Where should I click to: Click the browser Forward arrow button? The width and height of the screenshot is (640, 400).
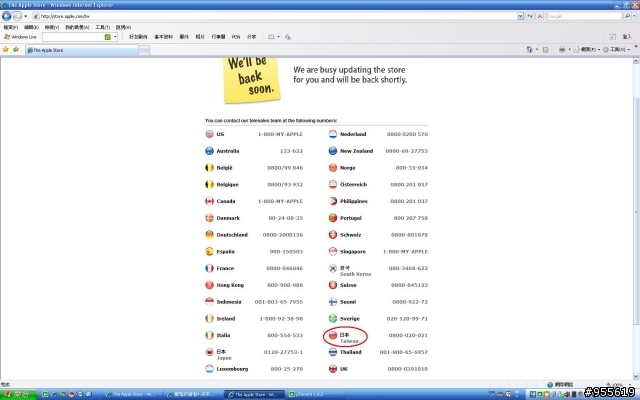tap(17, 16)
